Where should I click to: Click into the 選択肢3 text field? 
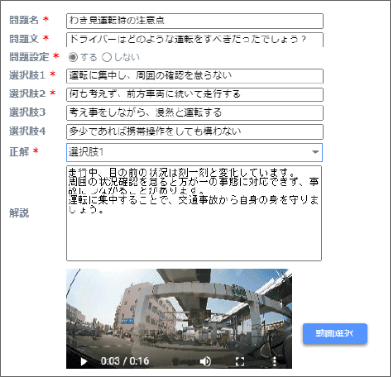pyautogui.click(x=195, y=113)
